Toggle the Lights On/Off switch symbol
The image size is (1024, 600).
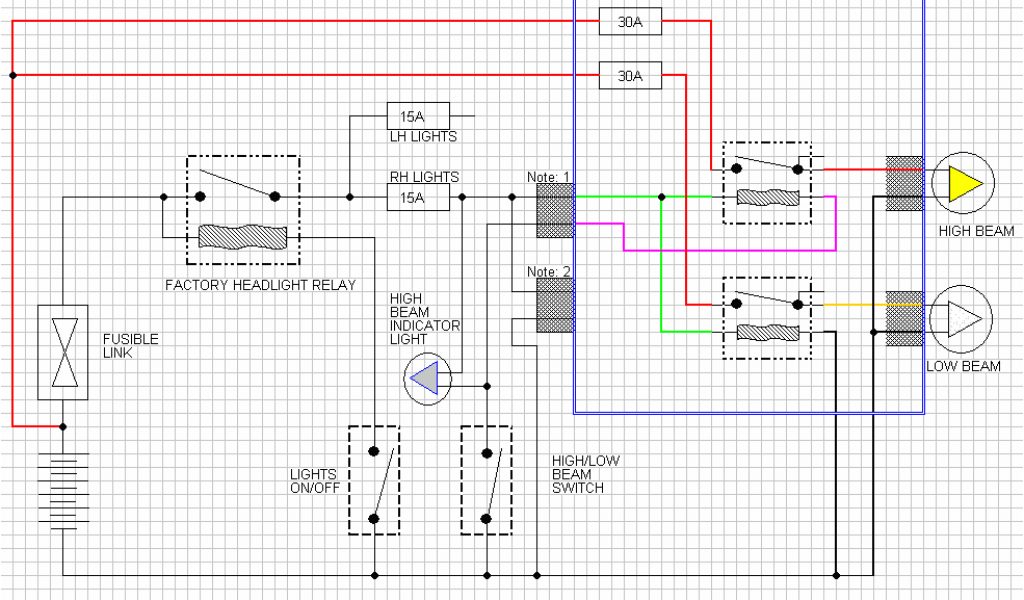point(374,480)
